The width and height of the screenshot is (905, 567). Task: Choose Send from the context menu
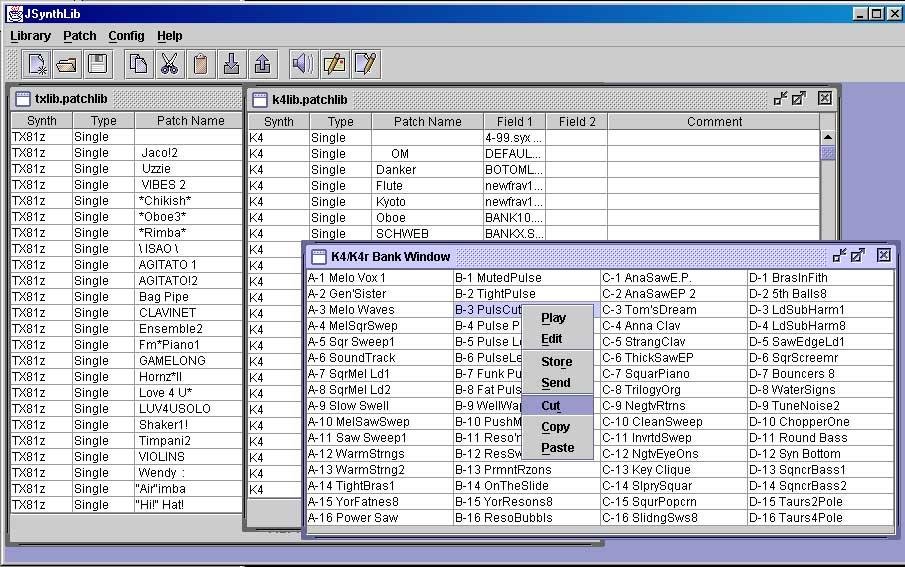(x=557, y=383)
